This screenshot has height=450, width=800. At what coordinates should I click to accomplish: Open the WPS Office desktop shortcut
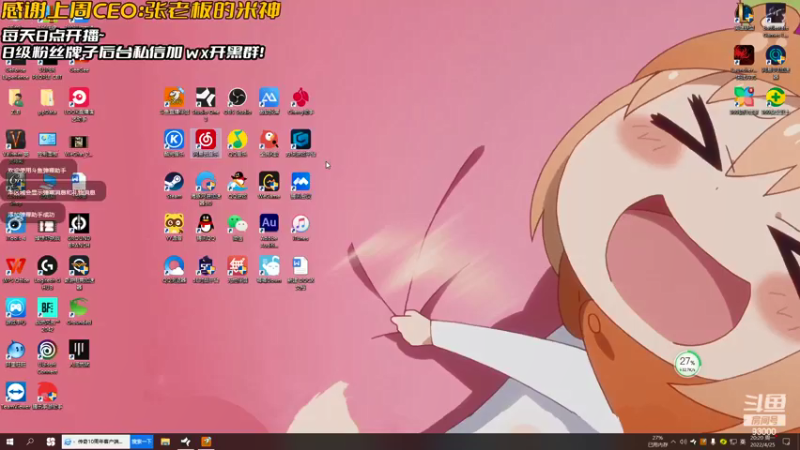click(16, 266)
